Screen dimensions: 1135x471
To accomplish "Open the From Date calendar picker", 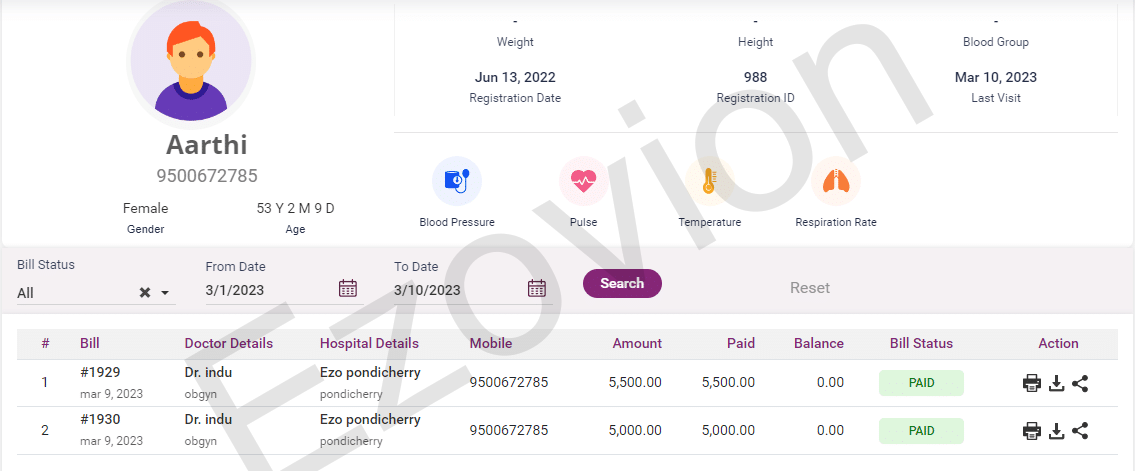I will 348,289.
